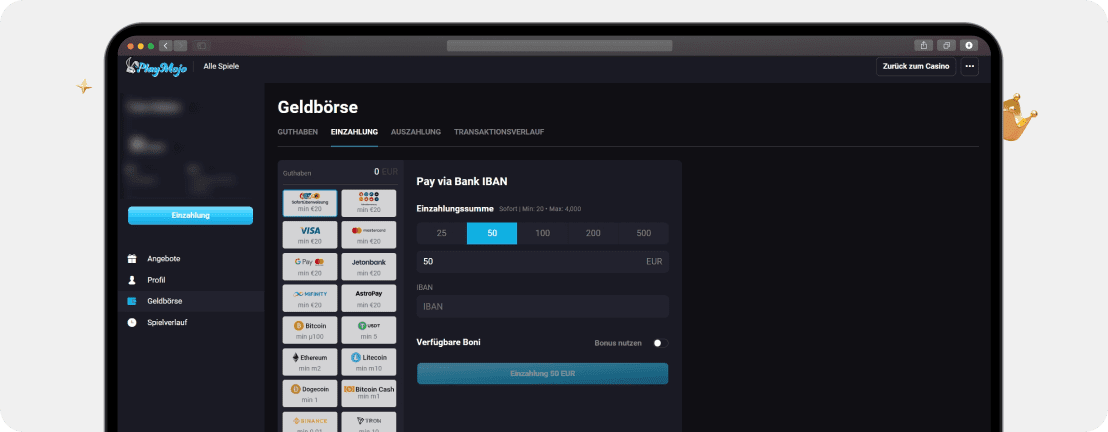The width and height of the screenshot is (1108, 432).
Task: Click the Pay via Bank IBAN heading
Action: [462, 182]
